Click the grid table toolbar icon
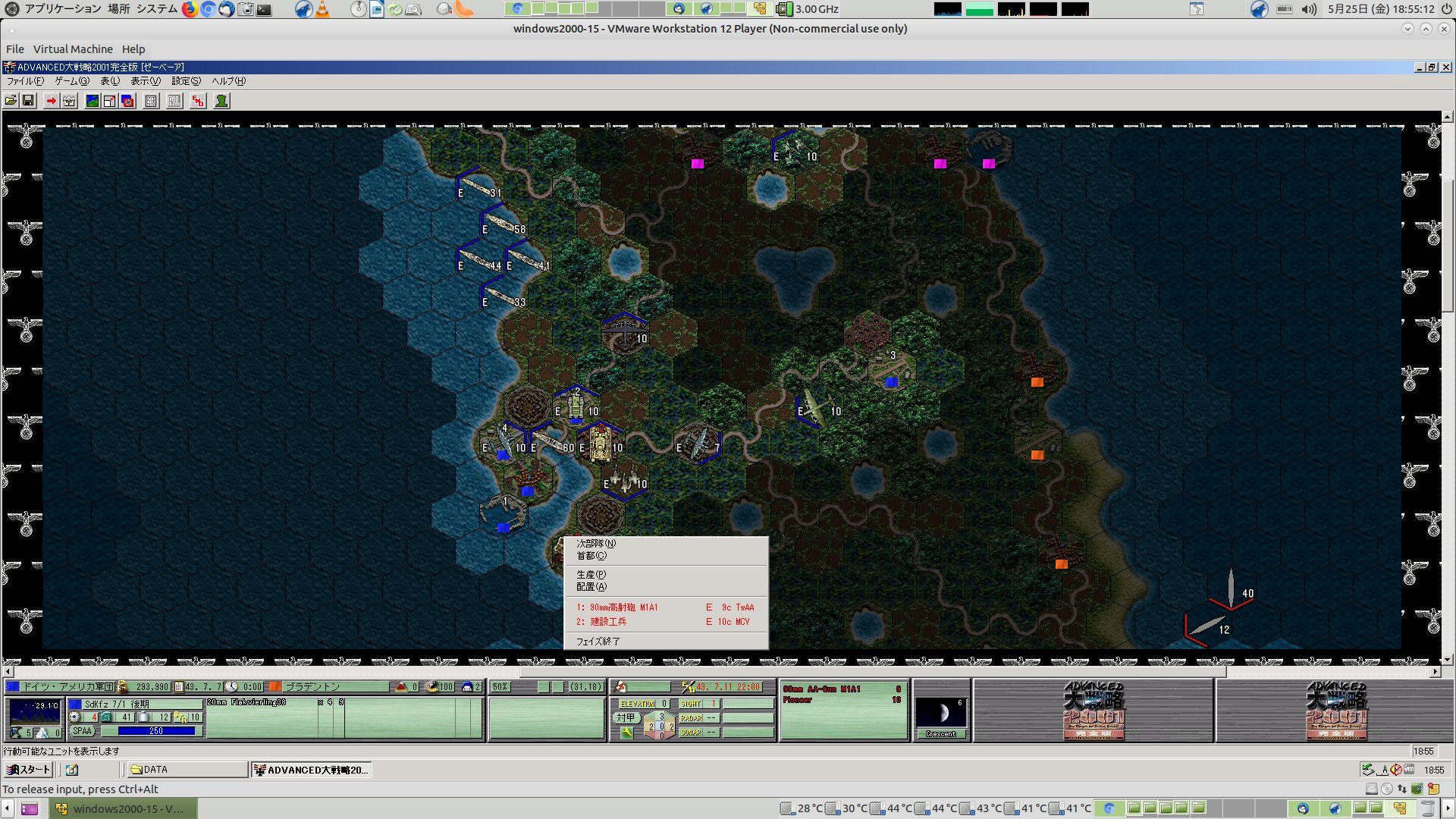Image resolution: width=1456 pixels, height=819 pixels. pos(151,101)
